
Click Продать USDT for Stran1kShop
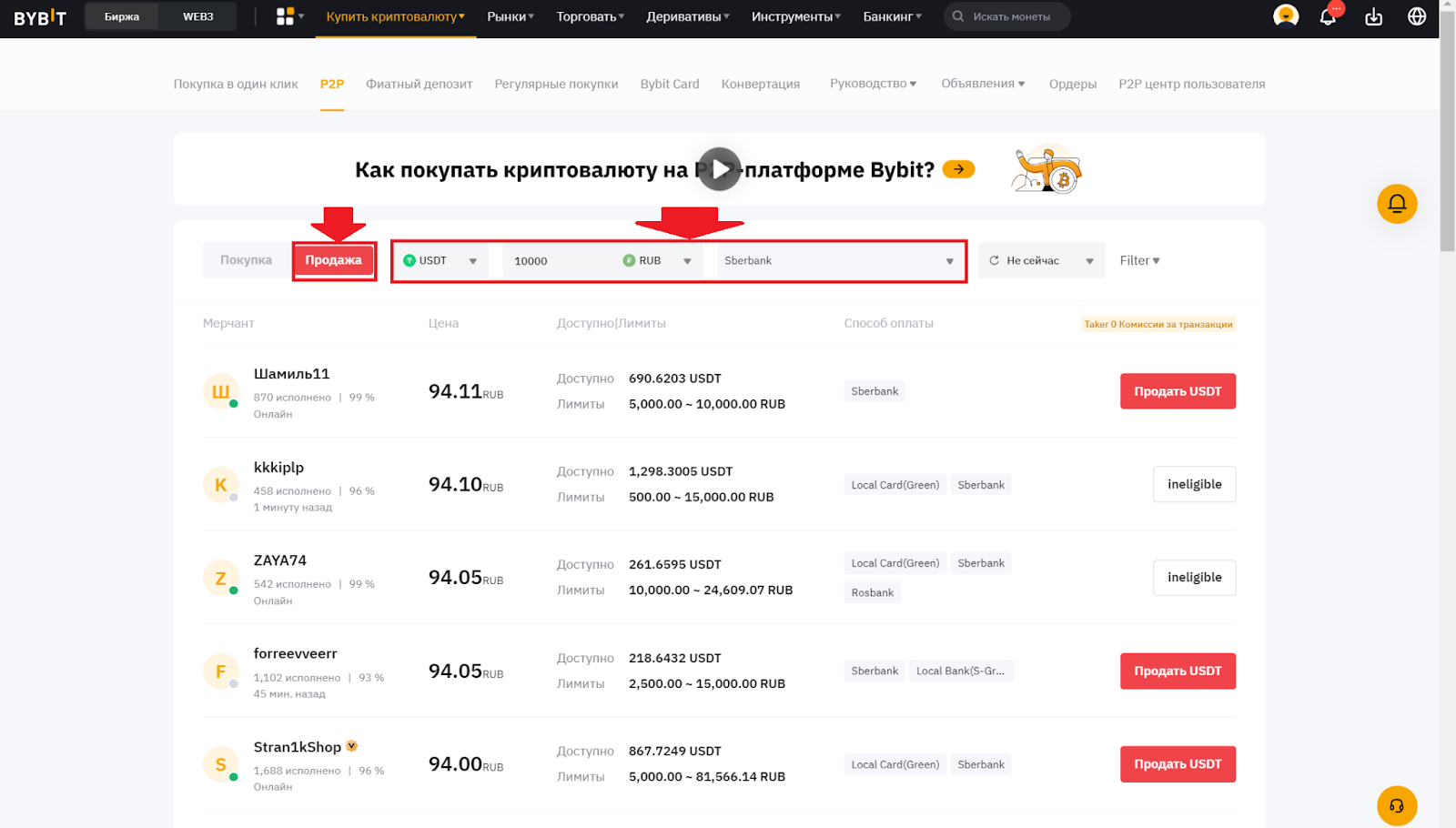(x=1178, y=764)
